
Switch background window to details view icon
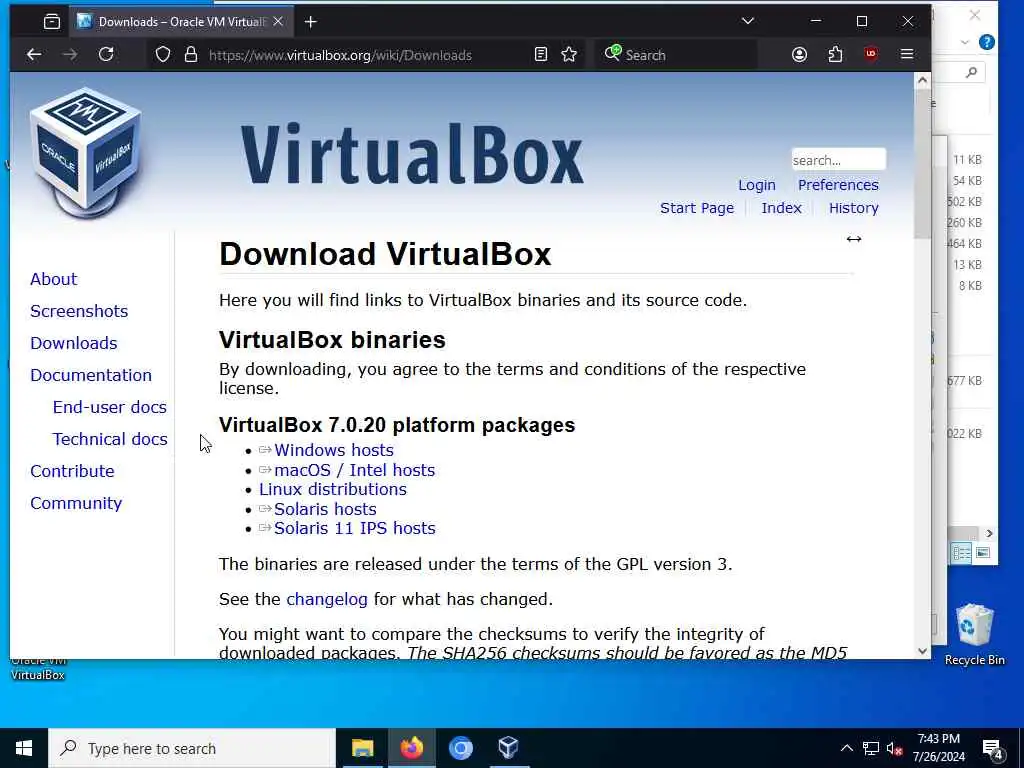point(962,553)
